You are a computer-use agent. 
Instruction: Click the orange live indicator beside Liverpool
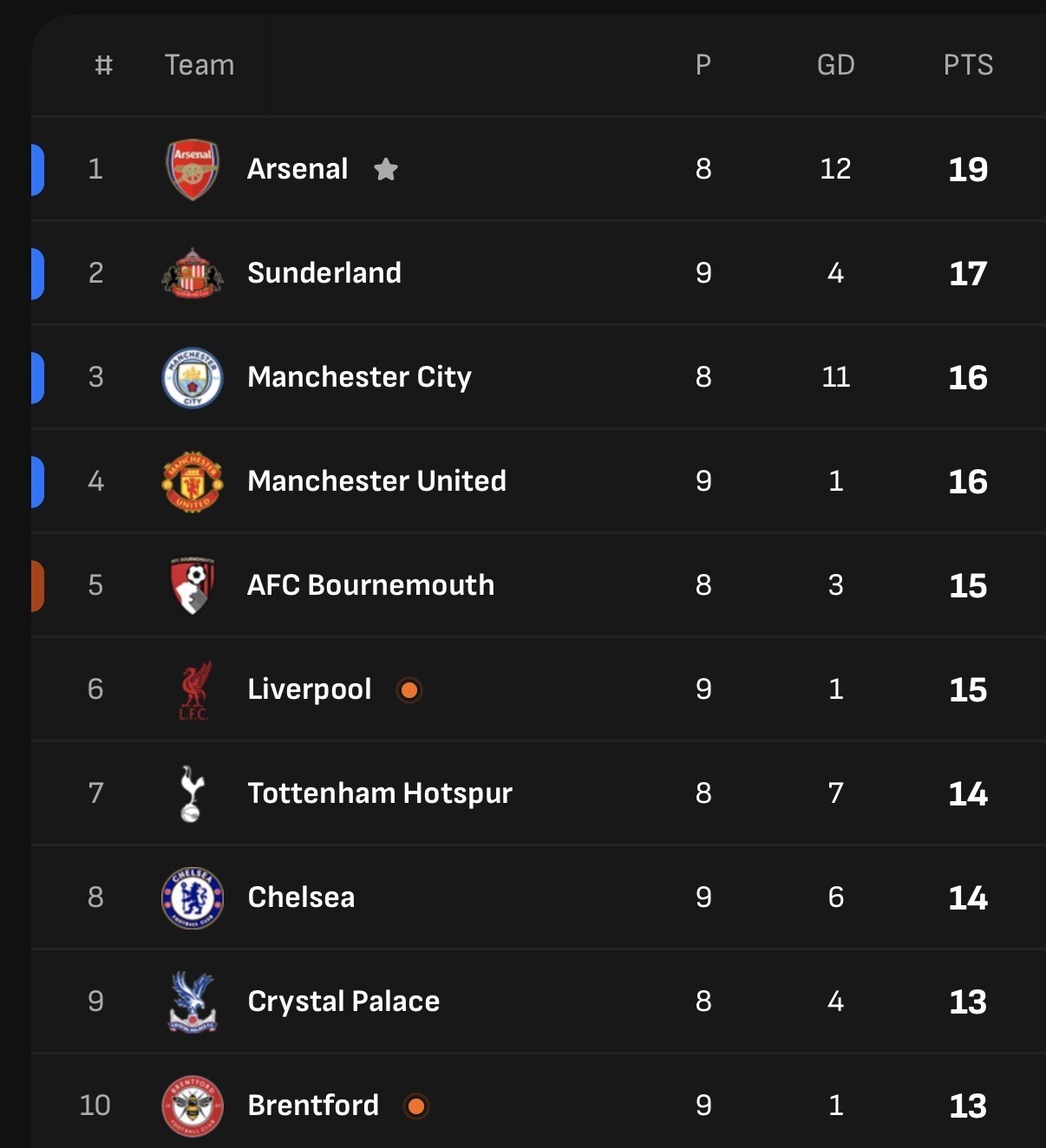point(409,690)
